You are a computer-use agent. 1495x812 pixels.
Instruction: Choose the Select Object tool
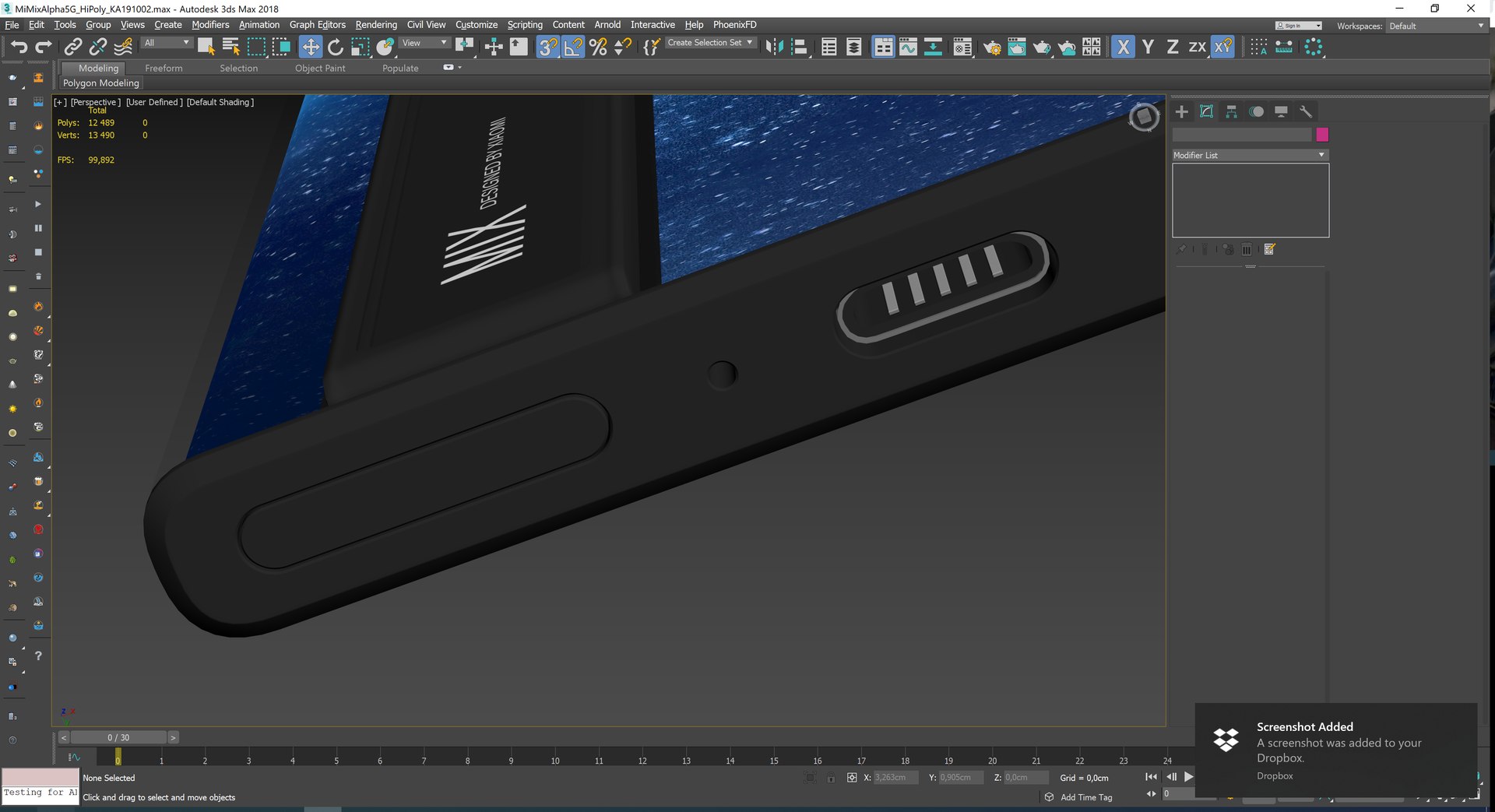coord(206,47)
